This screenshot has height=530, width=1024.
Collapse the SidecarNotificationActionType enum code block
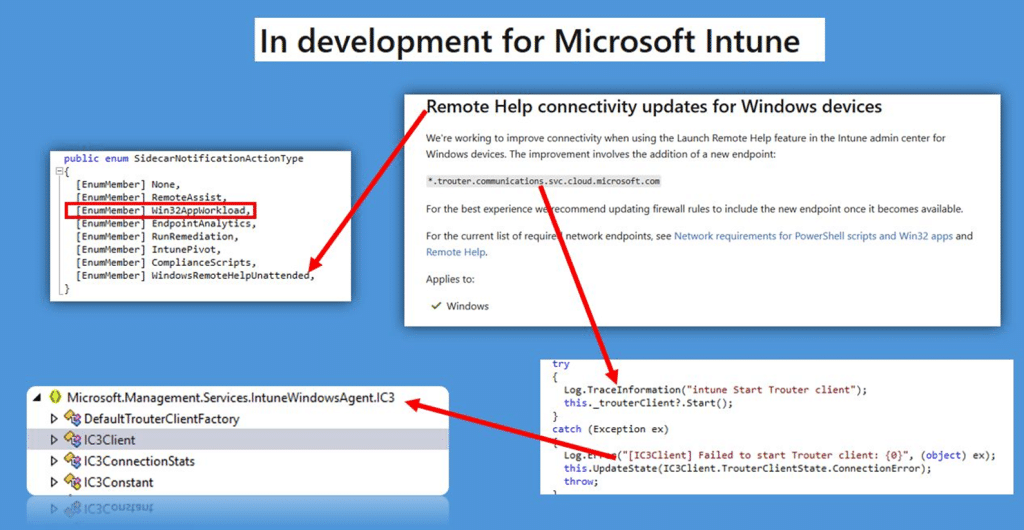[60, 171]
